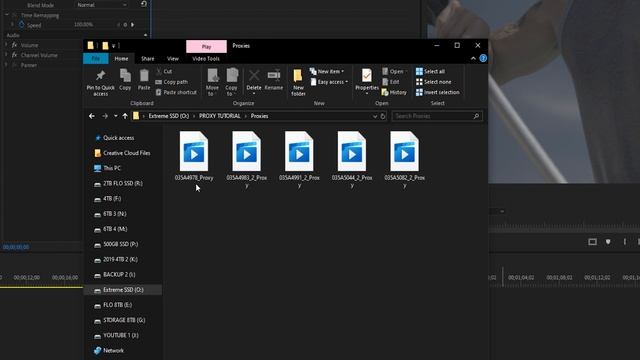Open the File ribbon tab
The width and height of the screenshot is (640, 360).
[x=96, y=59]
